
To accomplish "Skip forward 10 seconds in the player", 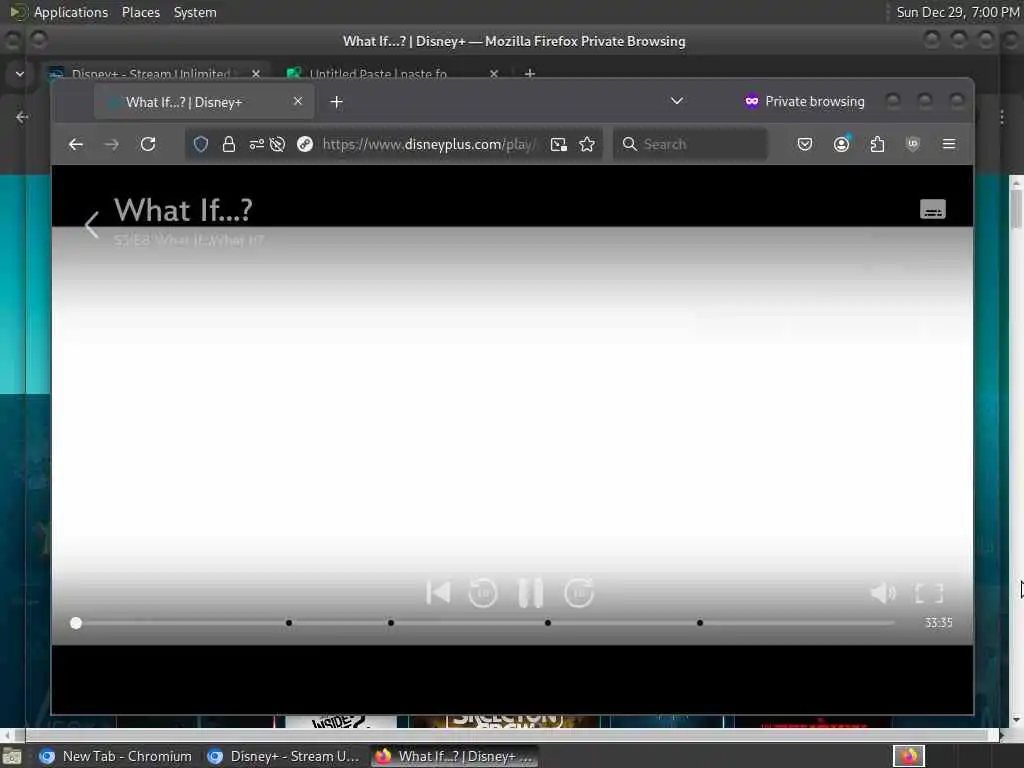I will [579, 593].
